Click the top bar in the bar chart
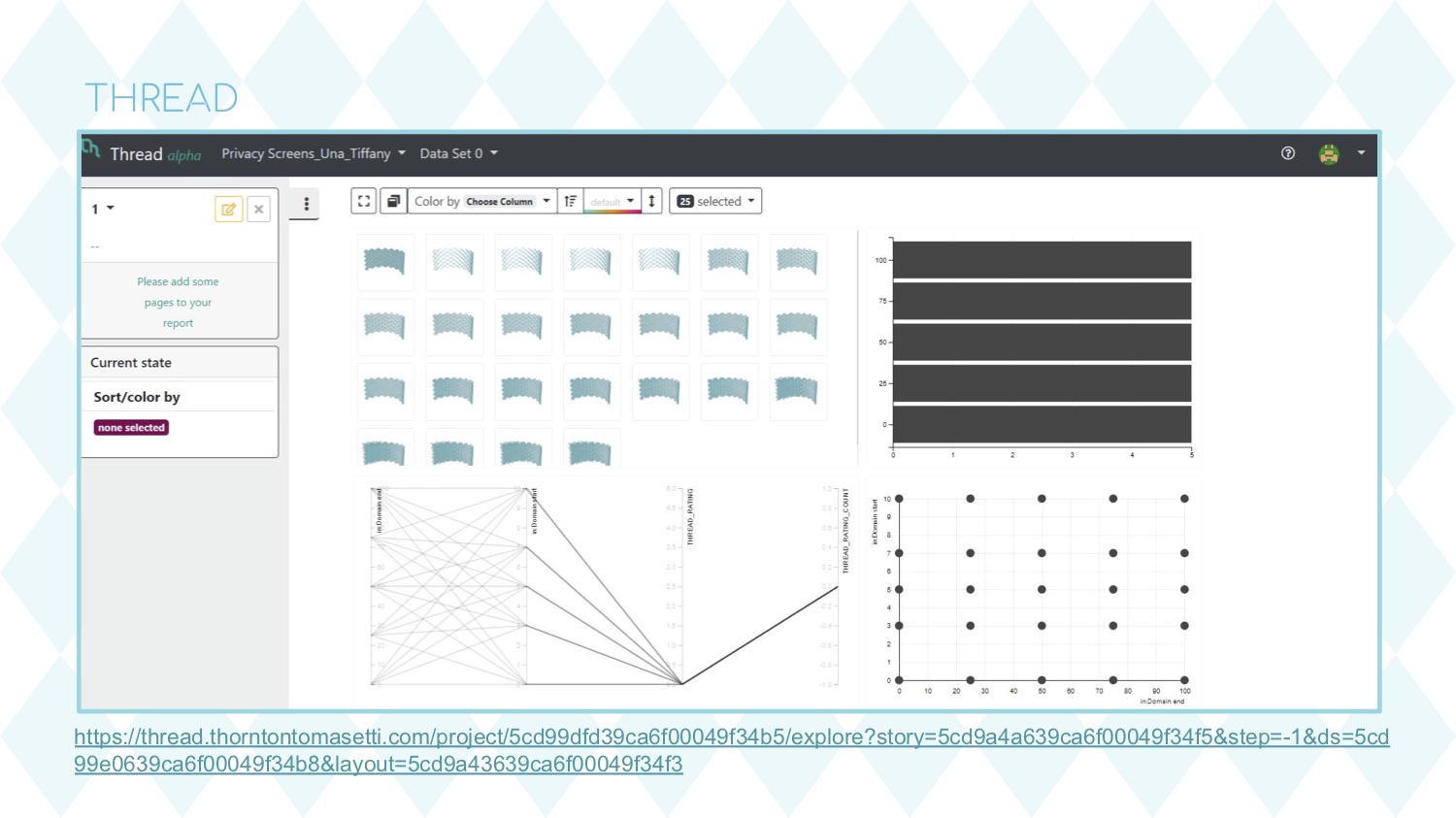Viewport: 1456px width, 818px height. pos(1042,260)
